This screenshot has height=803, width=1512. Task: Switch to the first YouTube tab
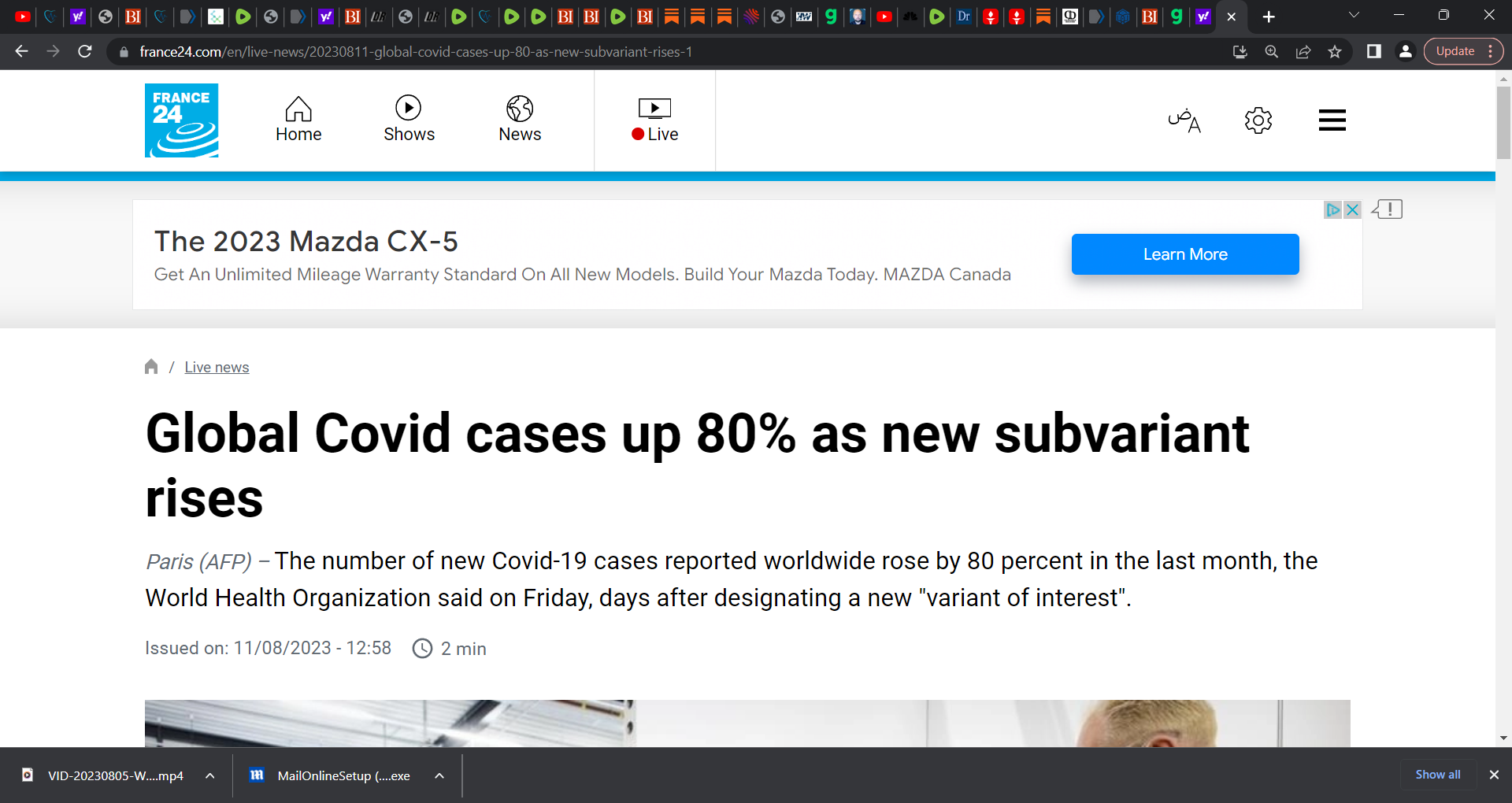pos(23,17)
